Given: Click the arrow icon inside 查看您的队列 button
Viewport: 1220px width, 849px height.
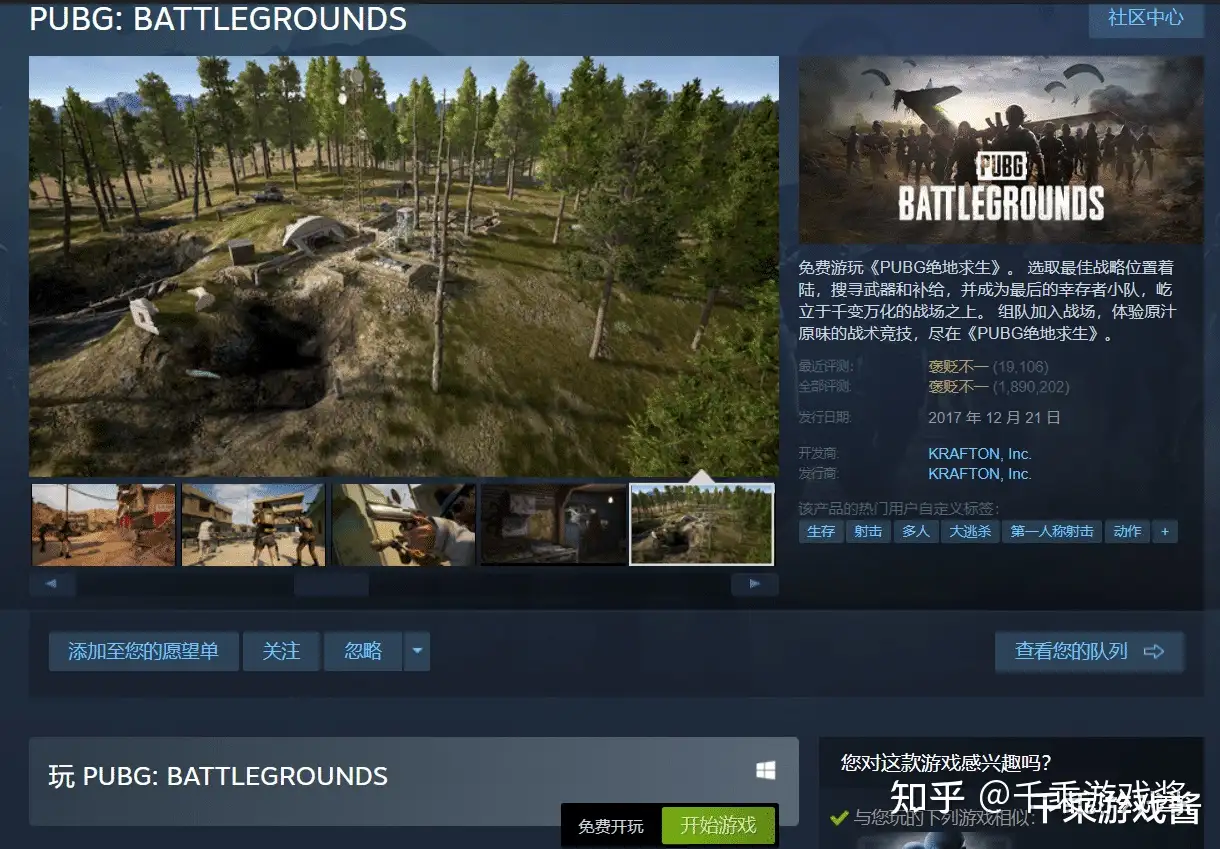Looking at the screenshot, I should tap(1155, 651).
